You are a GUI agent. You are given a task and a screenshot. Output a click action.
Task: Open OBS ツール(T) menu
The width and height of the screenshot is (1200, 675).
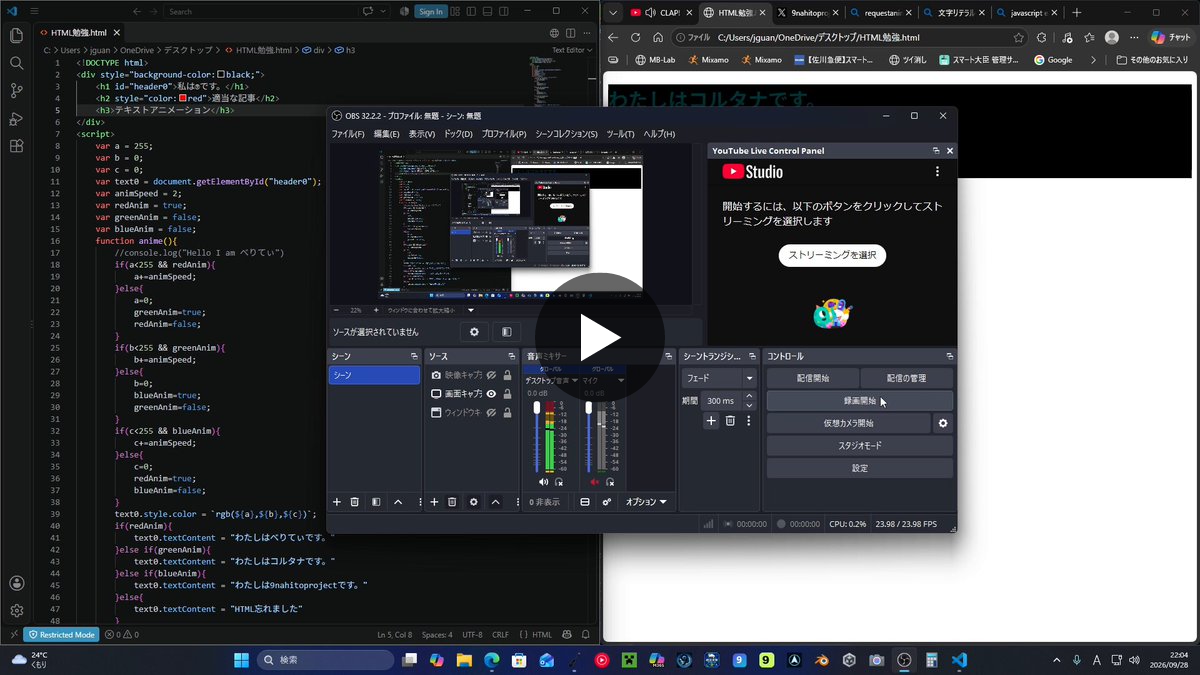[x=620, y=134]
